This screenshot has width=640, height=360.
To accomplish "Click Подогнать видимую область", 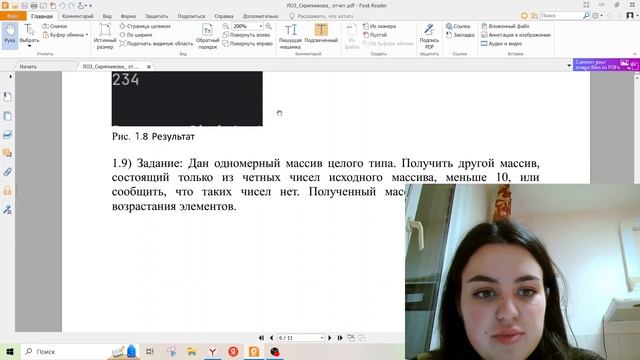I will 156,44.
